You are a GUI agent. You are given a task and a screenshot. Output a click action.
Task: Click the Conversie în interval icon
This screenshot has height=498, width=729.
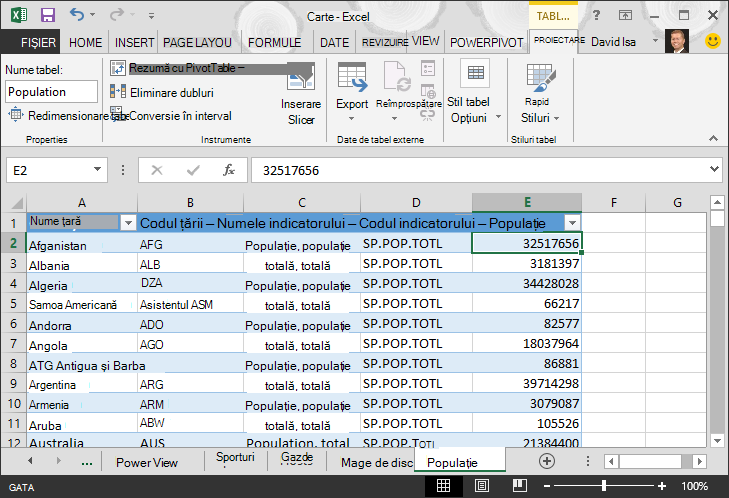click(117, 114)
